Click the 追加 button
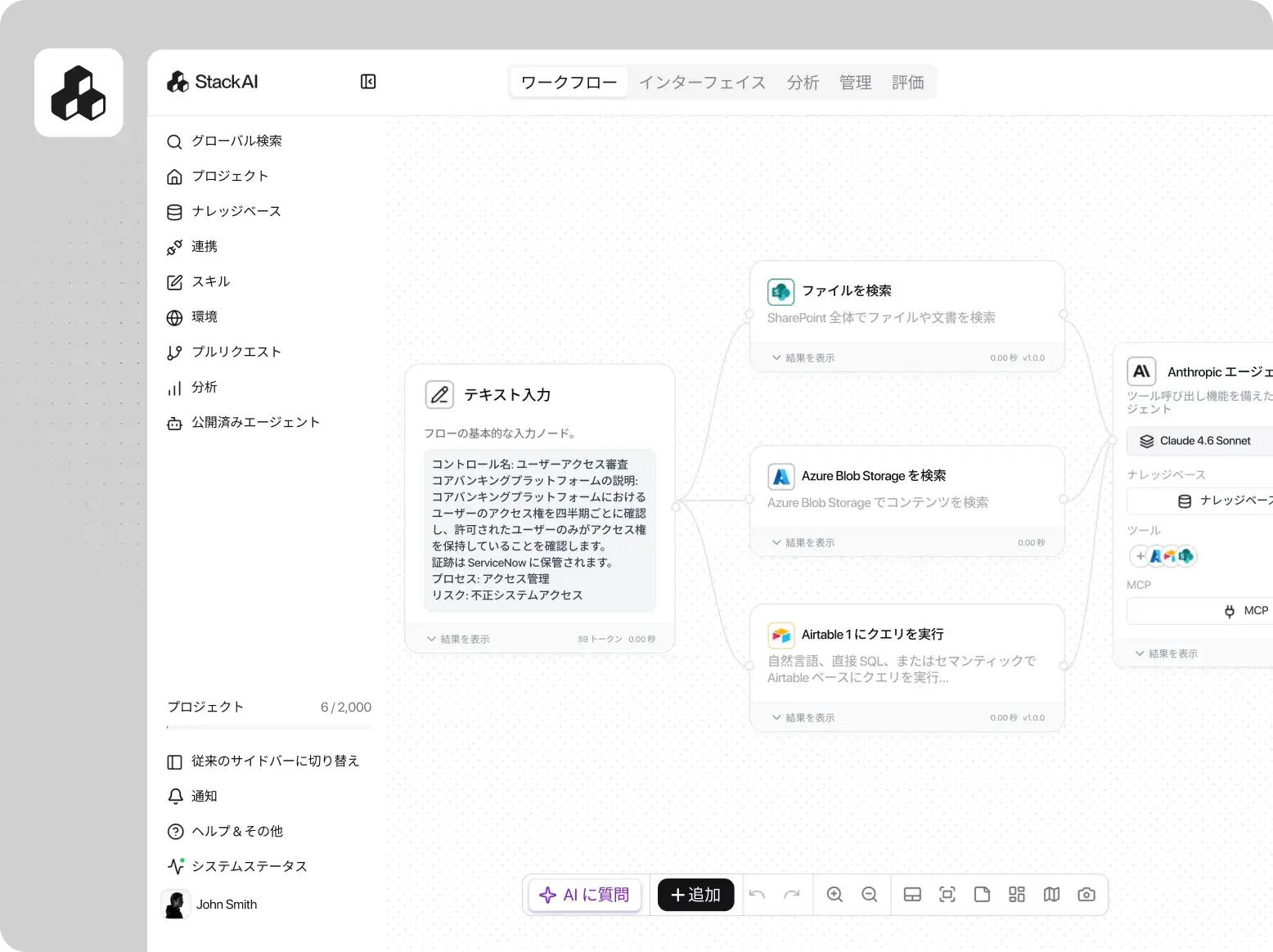The image size is (1273, 952). [x=695, y=895]
